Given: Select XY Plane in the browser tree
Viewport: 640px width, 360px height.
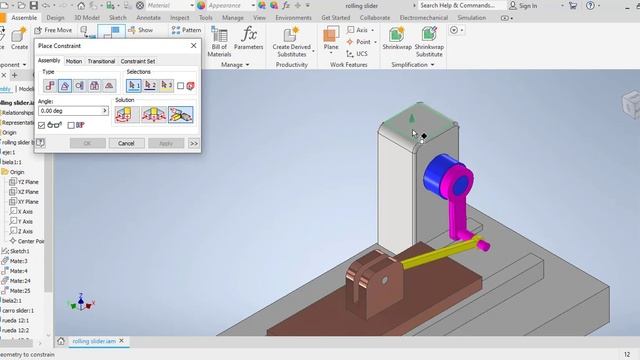Looking at the screenshot, I should click(24, 202).
